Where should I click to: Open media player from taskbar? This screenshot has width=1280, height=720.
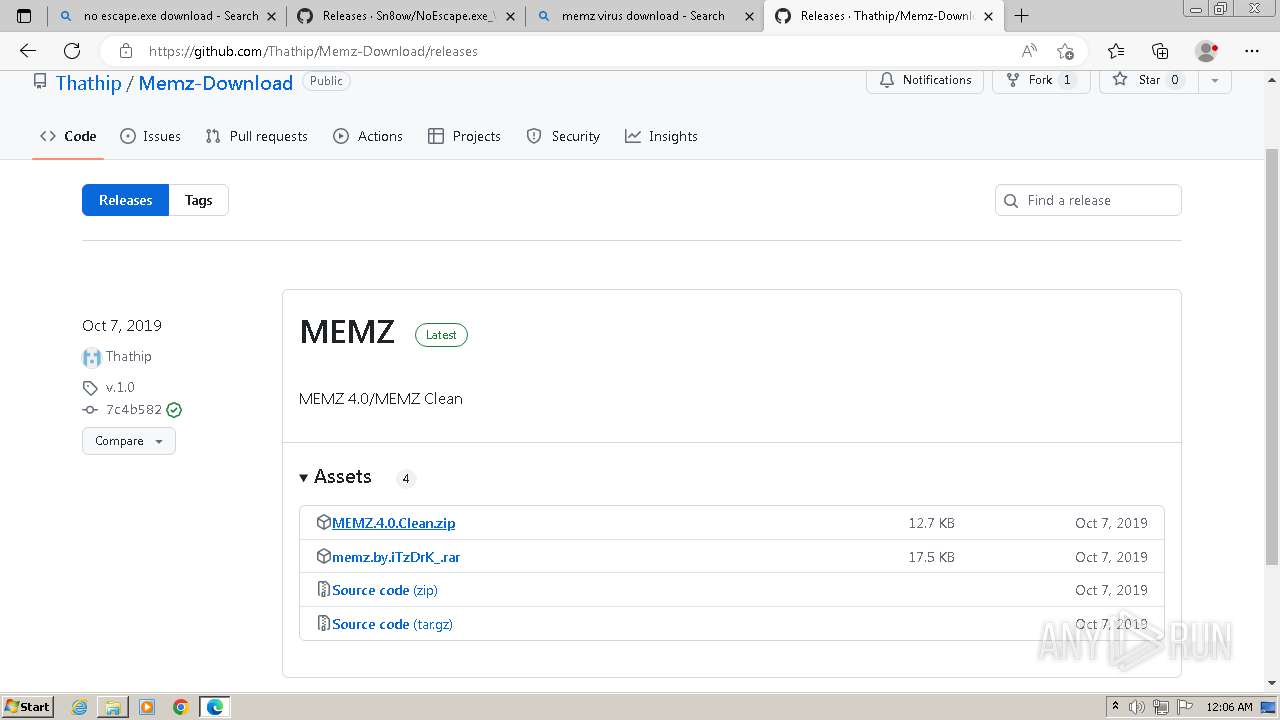[147, 707]
